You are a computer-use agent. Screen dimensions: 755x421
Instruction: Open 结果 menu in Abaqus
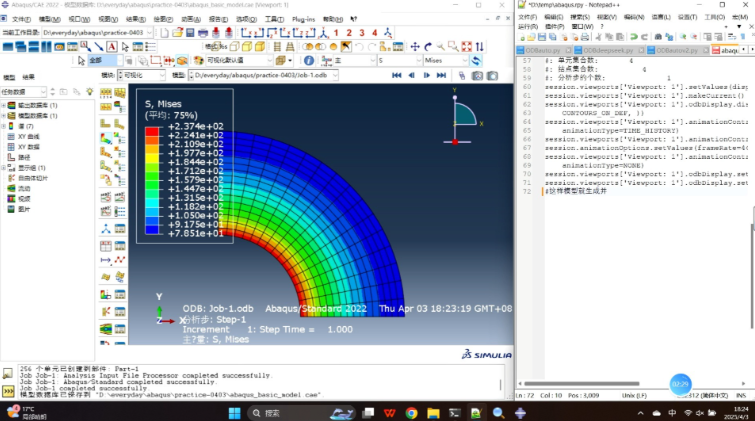[135, 19]
